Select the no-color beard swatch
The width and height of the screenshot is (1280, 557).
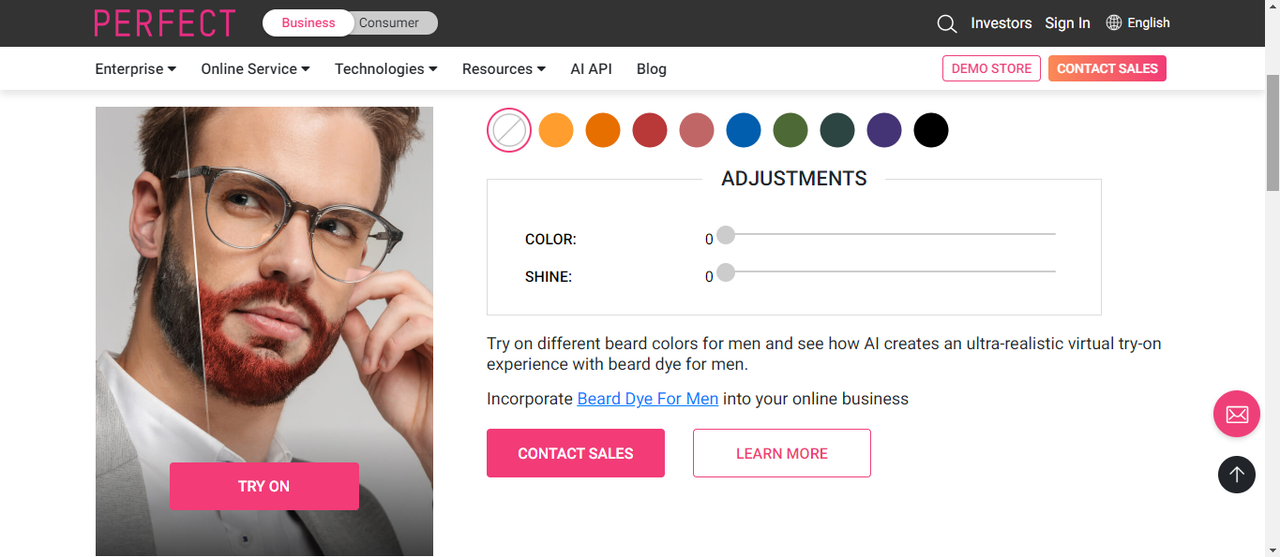[509, 130]
